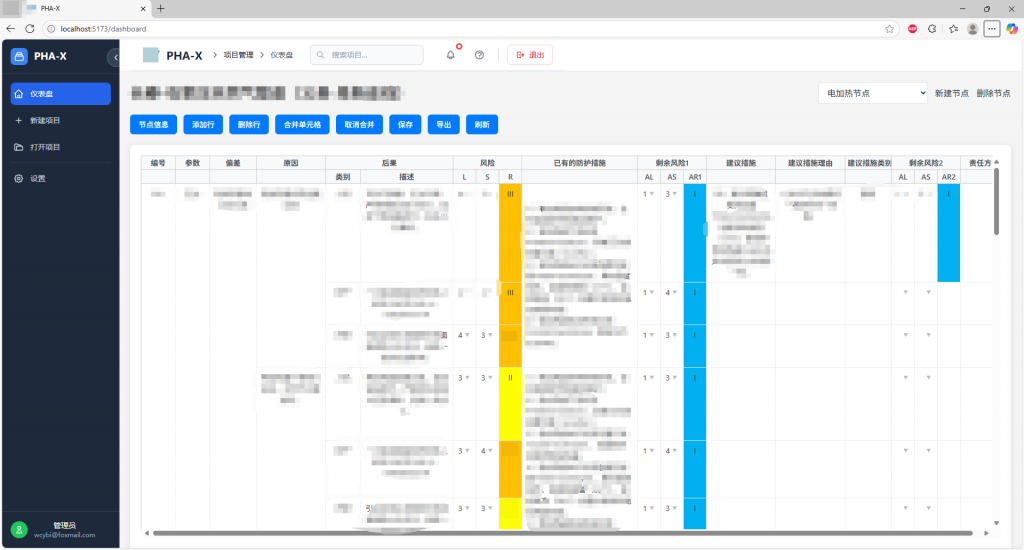Screen dimensions: 1024x550
Task: Open the help question mark icon
Action: tap(479, 55)
